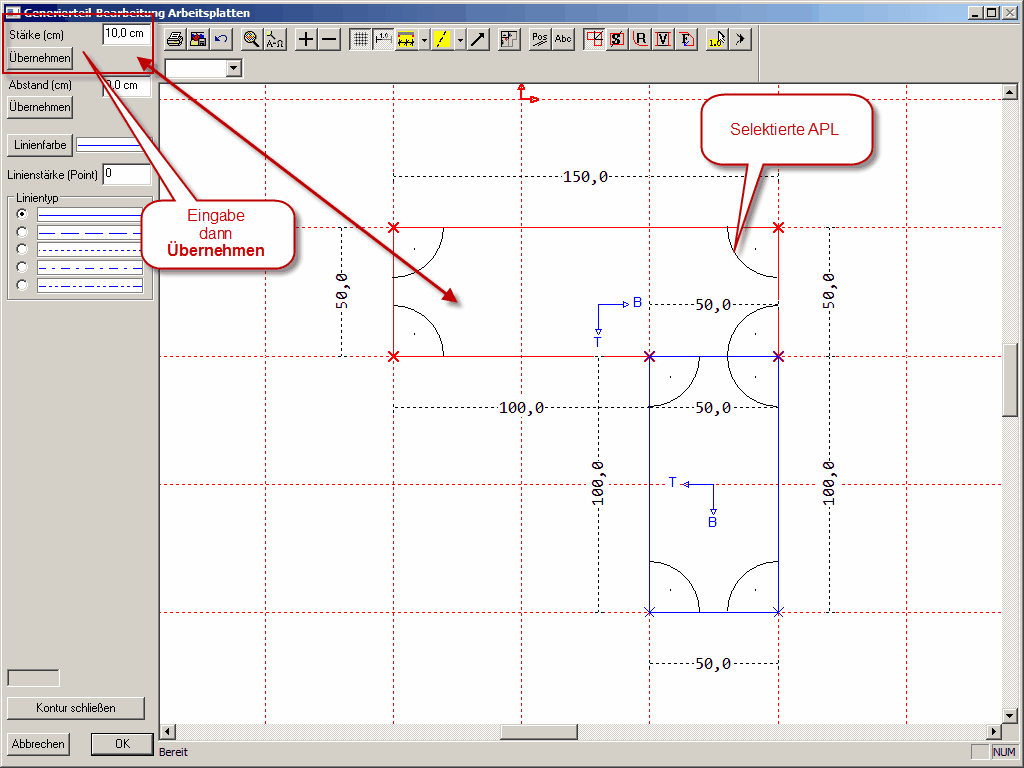The height and width of the screenshot is (768, 1024).
Task: Click the undo arrow icon
Action: (x=221, y=39)
